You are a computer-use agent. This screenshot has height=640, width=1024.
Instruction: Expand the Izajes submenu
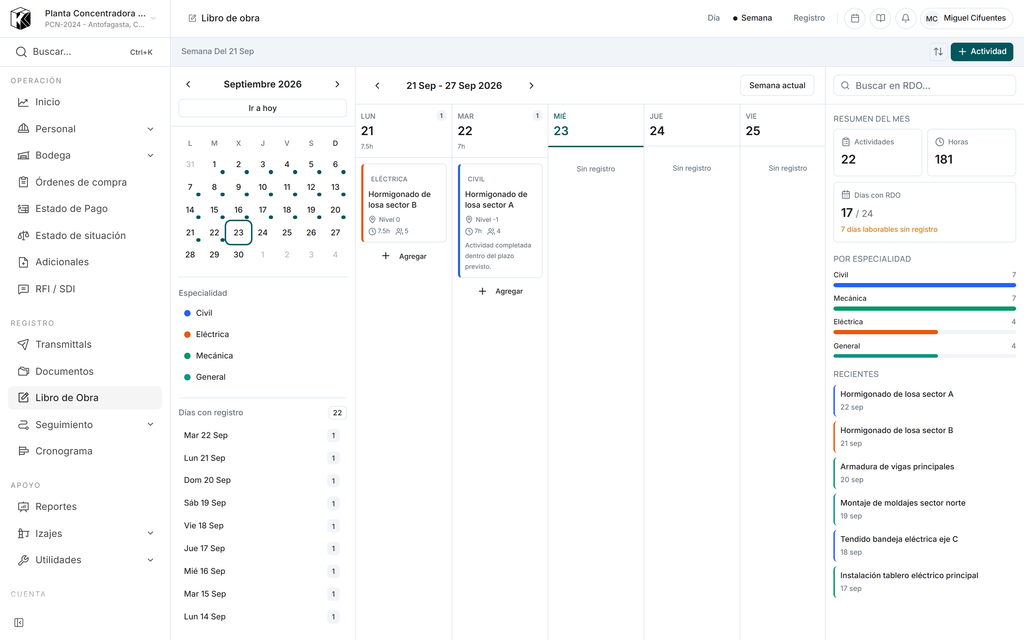[x=150, y=534]
